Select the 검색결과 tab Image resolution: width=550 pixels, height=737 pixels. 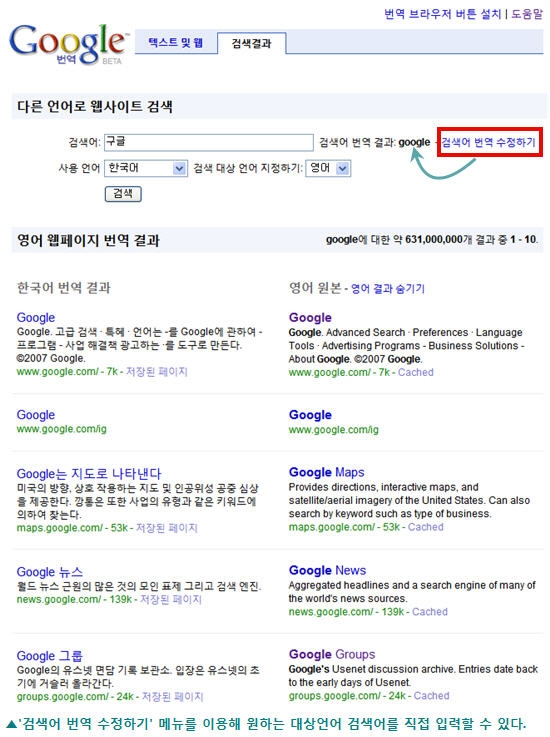(251, 44)
